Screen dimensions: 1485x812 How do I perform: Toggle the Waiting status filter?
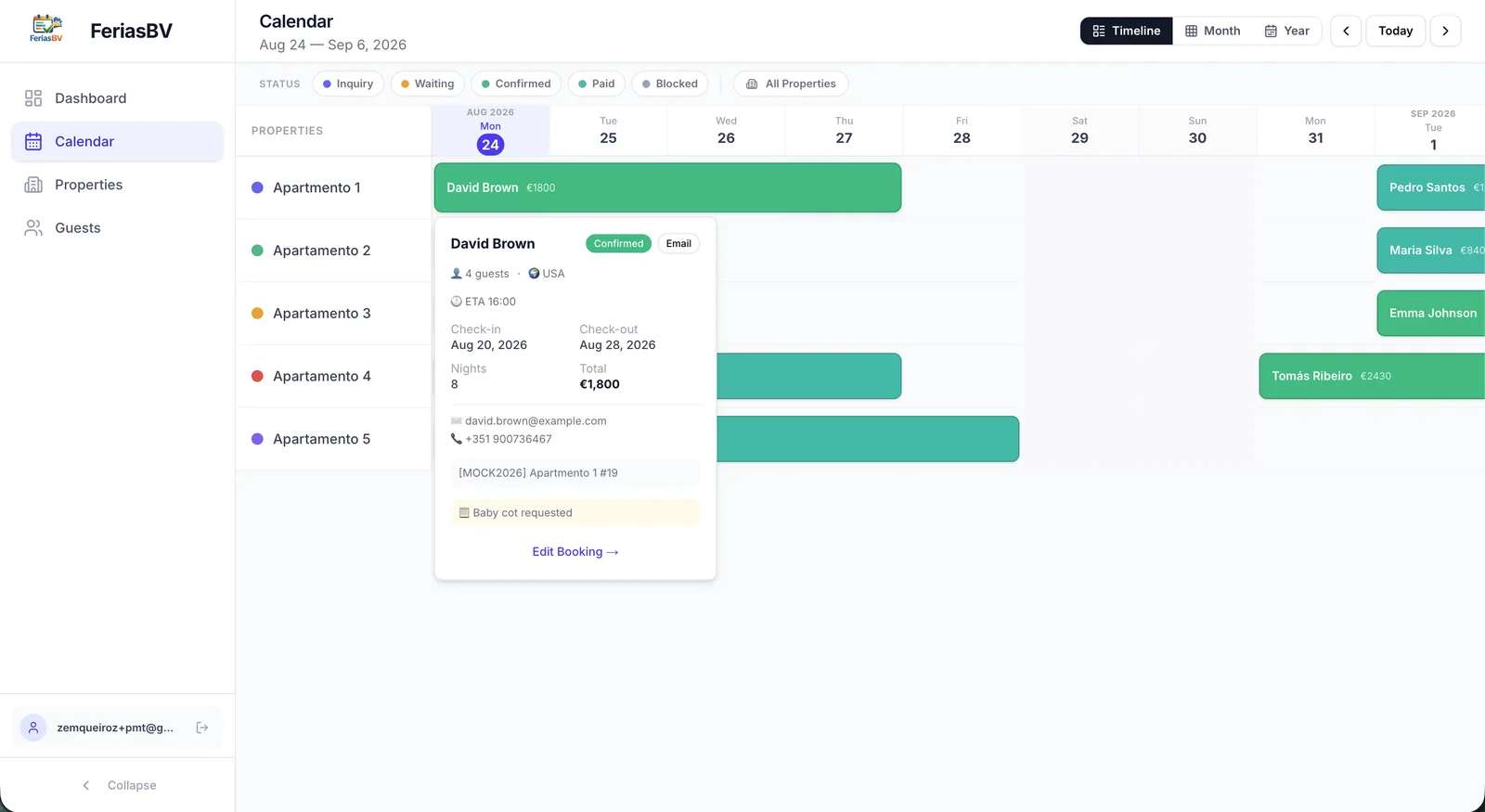pyautogui.click(x=428, y=84)
